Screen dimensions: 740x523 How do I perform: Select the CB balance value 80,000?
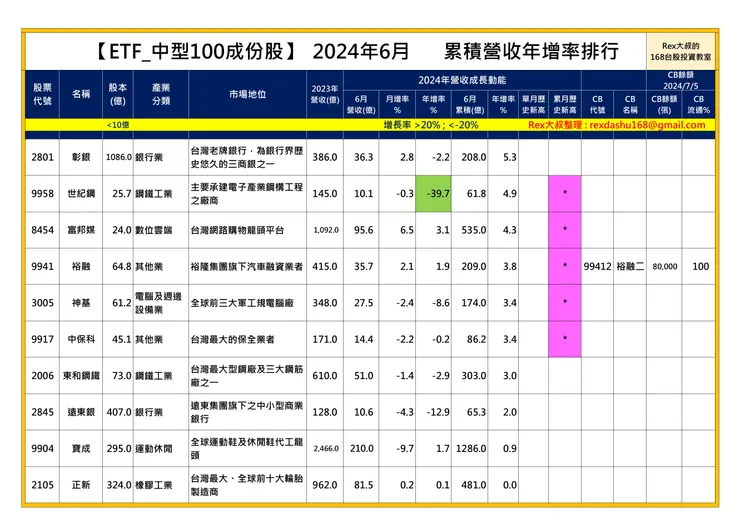pos(664,267)
